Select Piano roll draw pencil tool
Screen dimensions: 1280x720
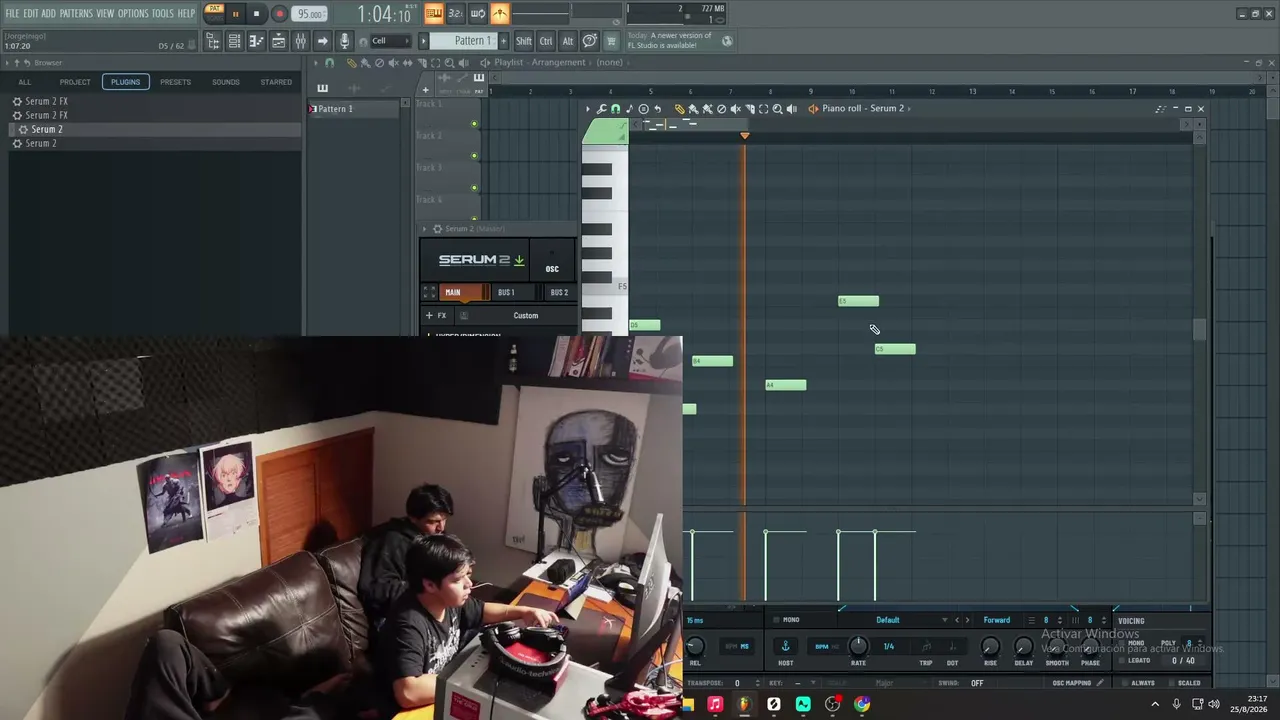click(680, 109)
